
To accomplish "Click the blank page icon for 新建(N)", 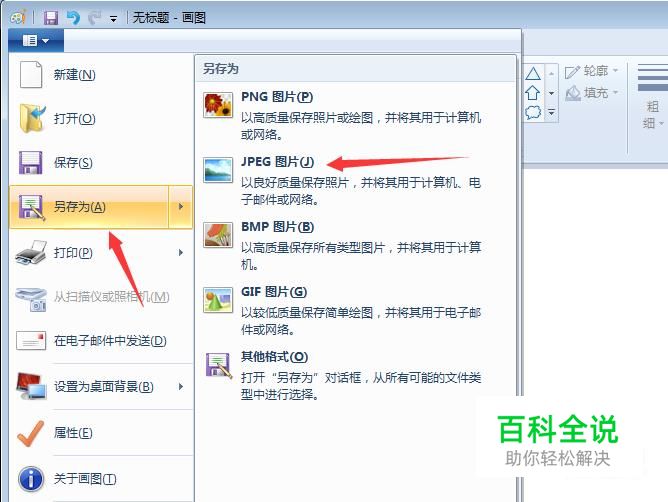I will [x=31, y=74].
